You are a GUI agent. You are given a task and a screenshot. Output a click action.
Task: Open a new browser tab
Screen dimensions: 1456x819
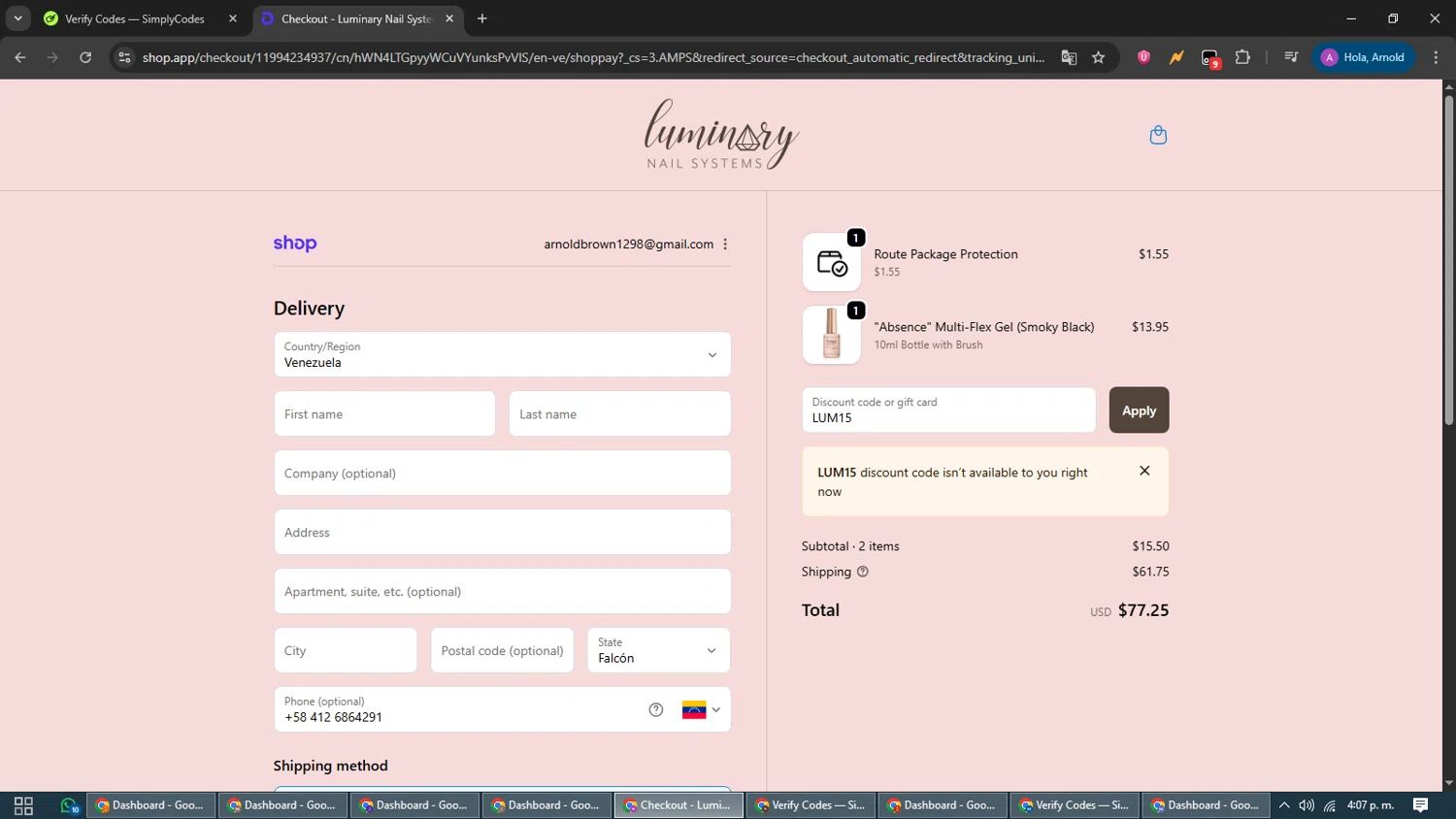pos(482,18)
